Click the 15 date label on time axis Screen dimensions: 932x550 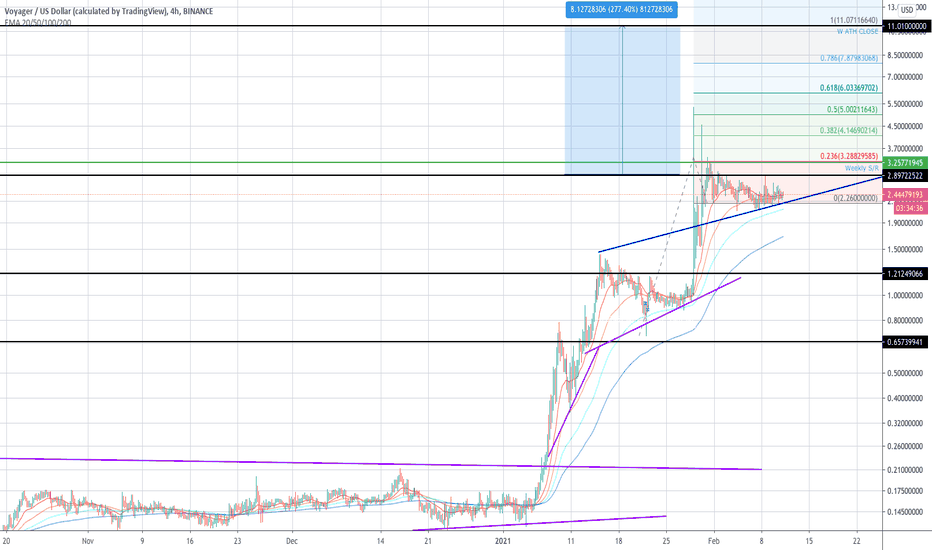point(809,541)
